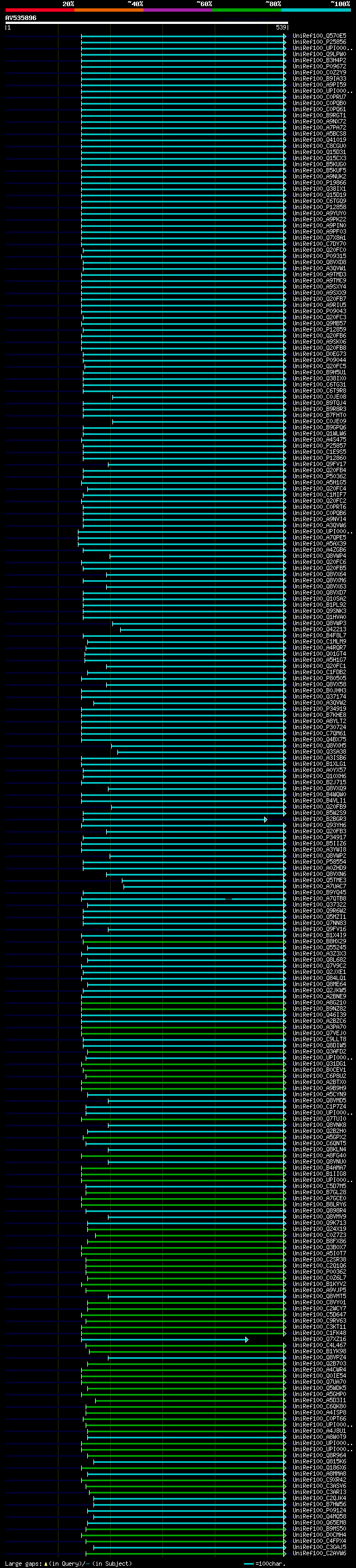356x1568 pixels.
Task: Select the UniRef100_P09315 label
Action: pos(319,256)
